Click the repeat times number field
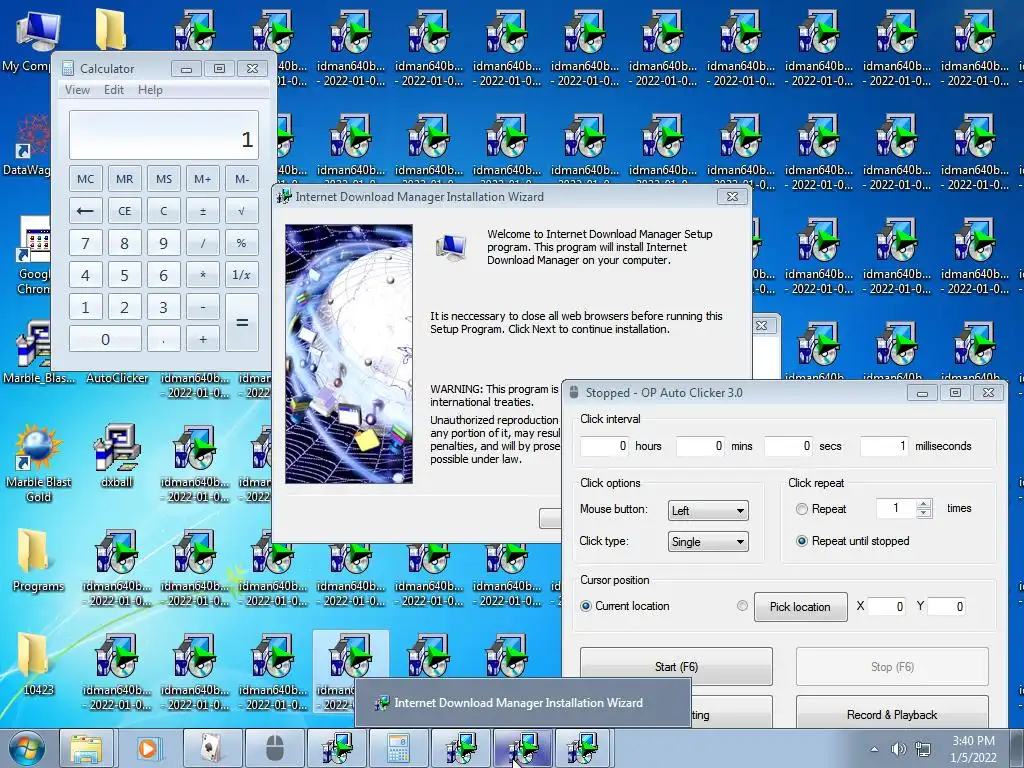The width and height of the screenshot is (1024, 768). pyautogui.click(x=896, y=508)
